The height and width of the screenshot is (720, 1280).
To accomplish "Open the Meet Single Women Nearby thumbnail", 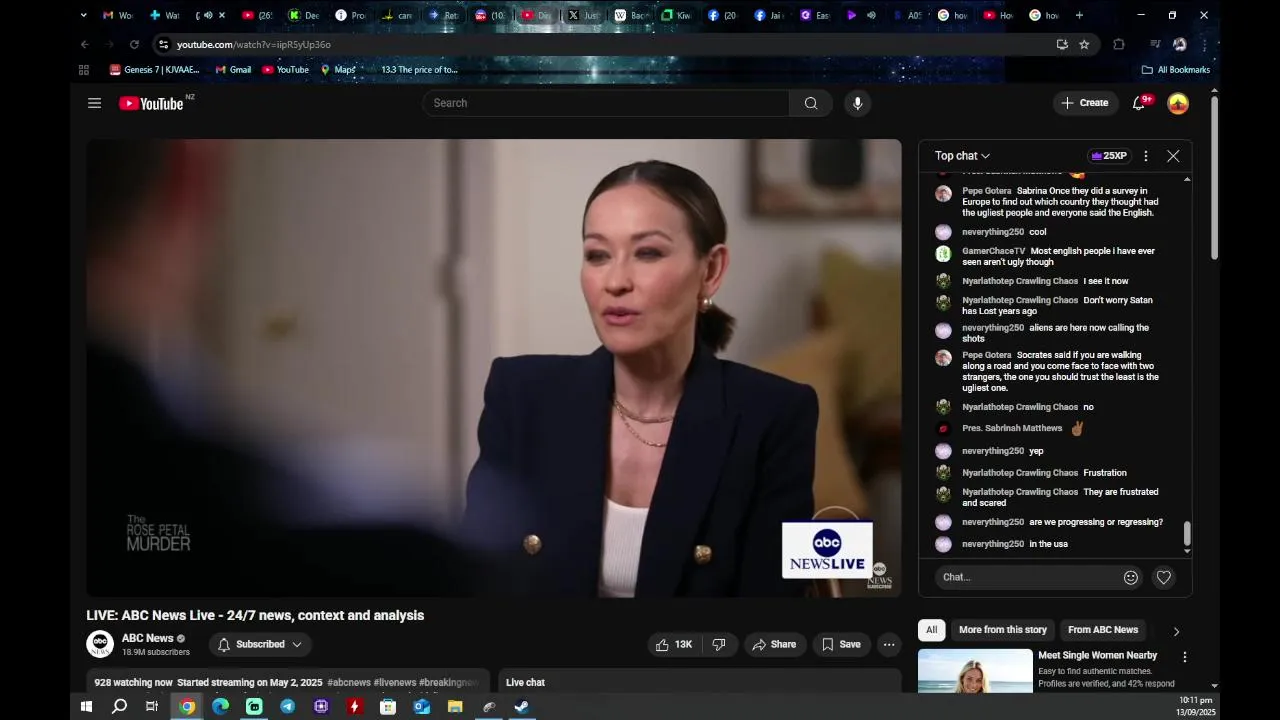I will pyautogui.click(x=975, y=671).
